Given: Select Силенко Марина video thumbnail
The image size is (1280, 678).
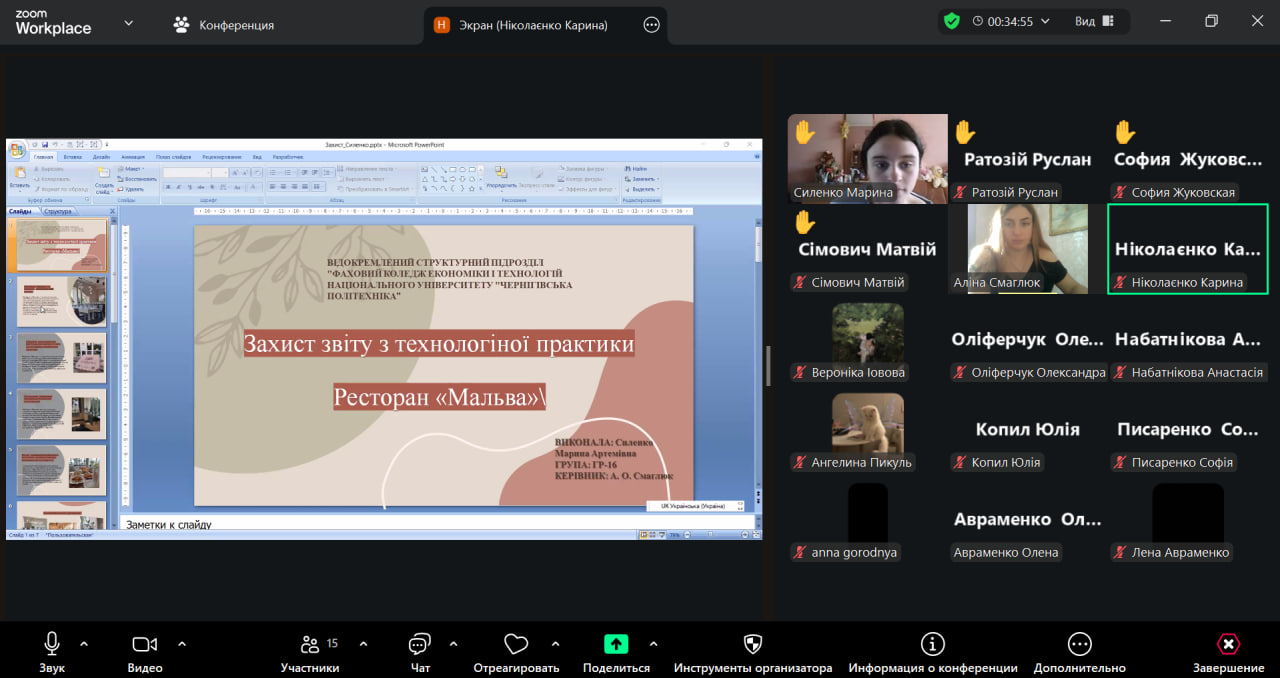Looking at the screenshot, I should (867, 158).
